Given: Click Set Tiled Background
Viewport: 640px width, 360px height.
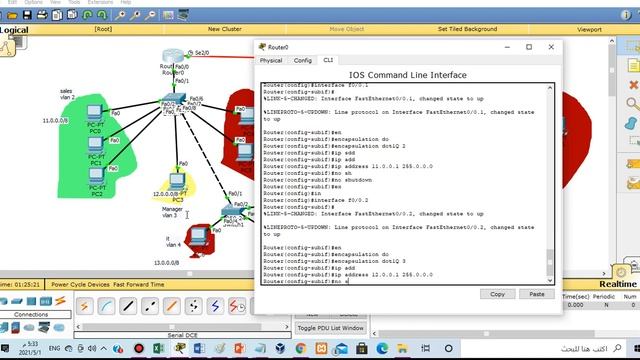Looking at the screenshot, I should click(x=467, y=29).
